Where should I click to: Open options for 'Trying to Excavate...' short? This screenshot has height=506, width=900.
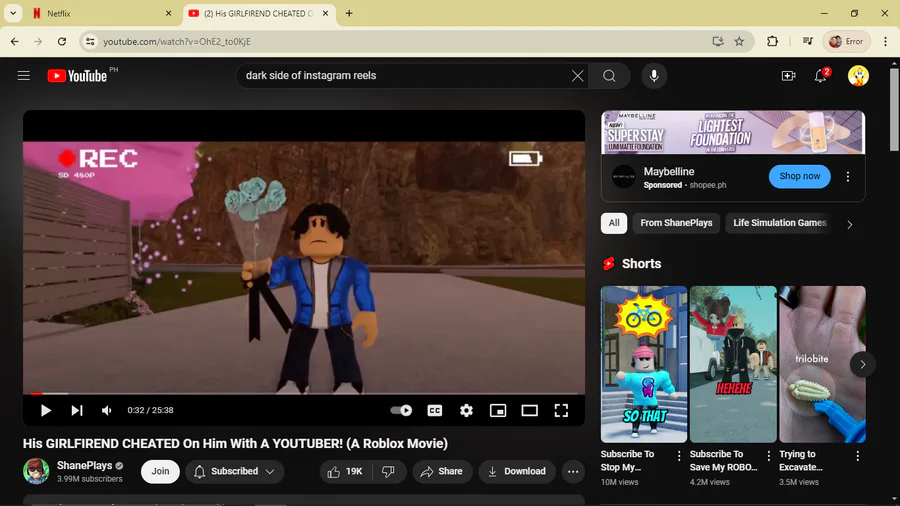click(x=858, y=456)
